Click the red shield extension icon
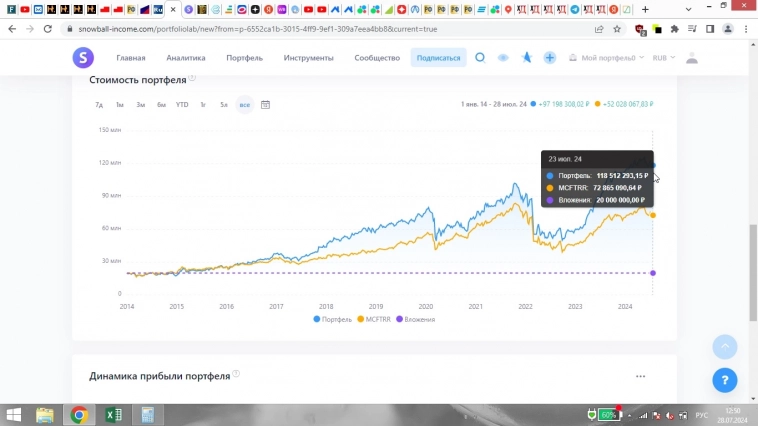This screenshot has width=758, height=426. click(640, 29)
